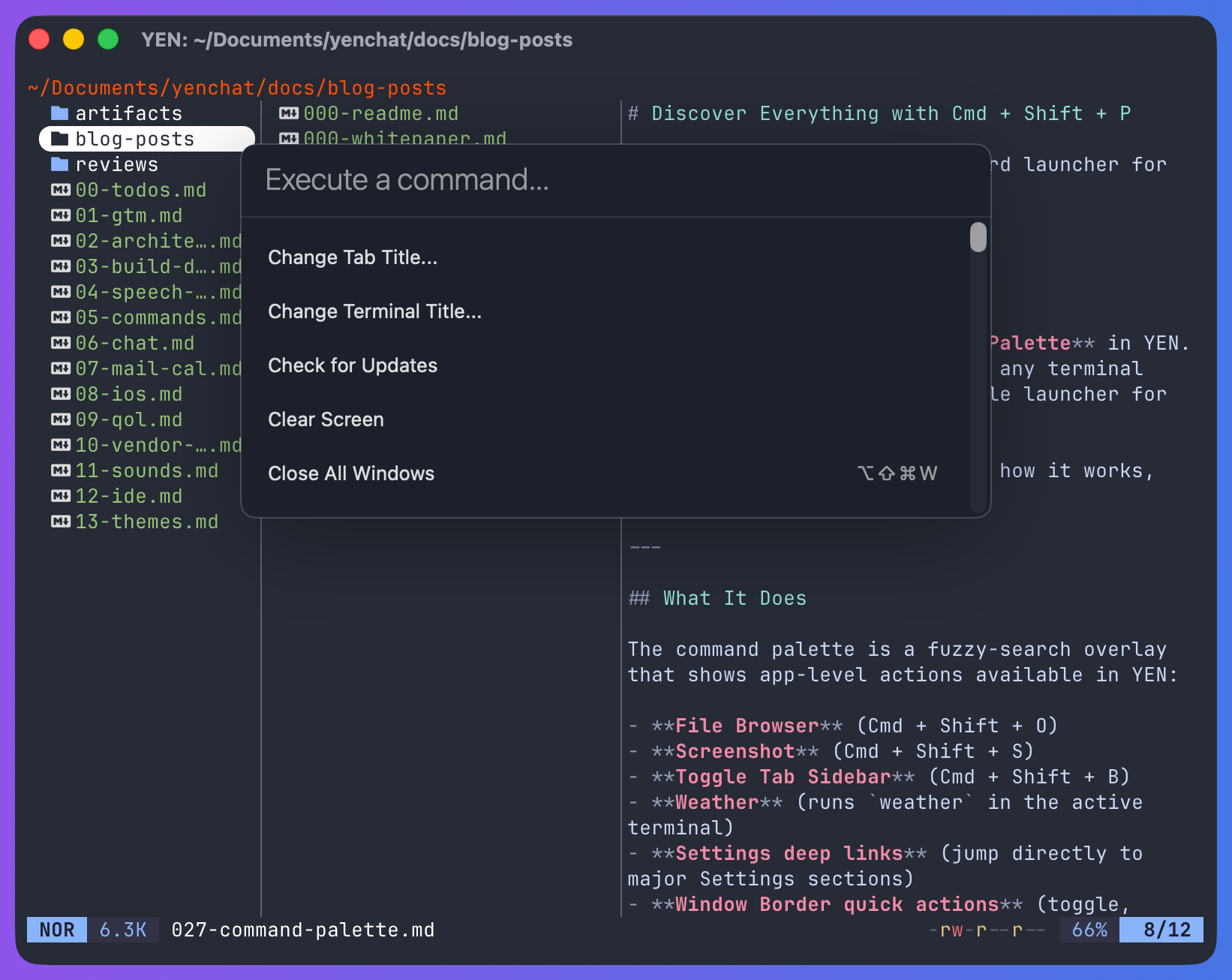Click markdown icon beside 06-chat.md

(x=61, y=343)
